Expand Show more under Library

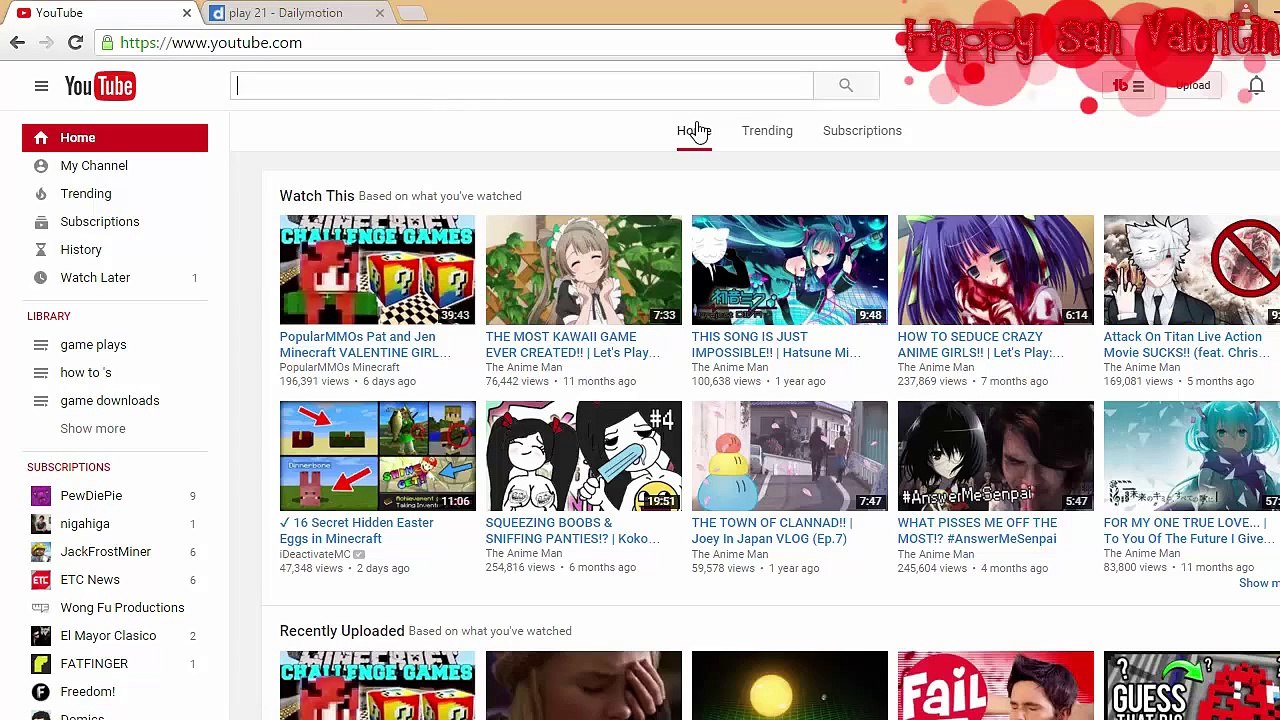[x=93, y=428]
